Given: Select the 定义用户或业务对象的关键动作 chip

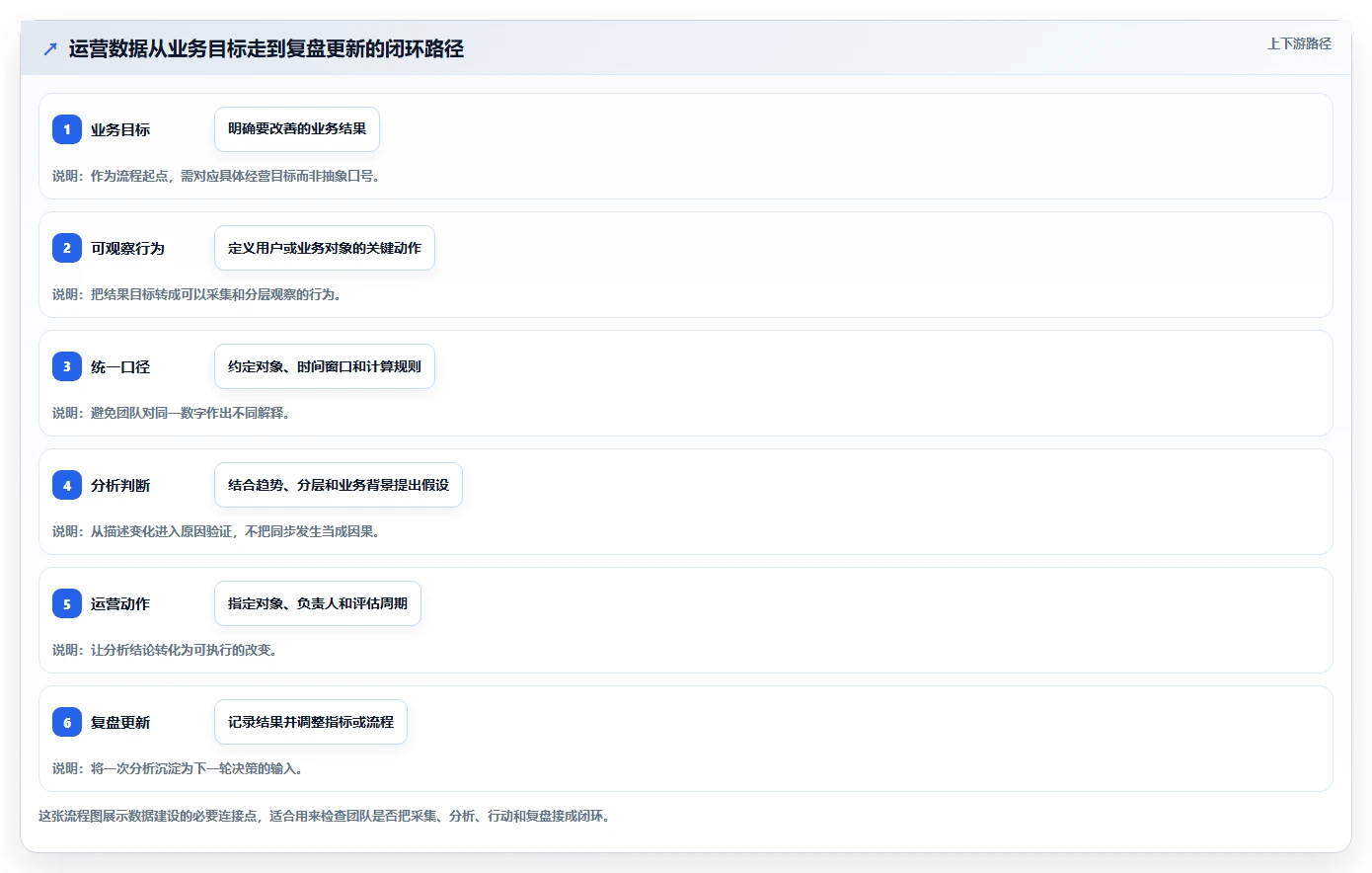Looking at the screenshot, I should click(x=325, y=248).
